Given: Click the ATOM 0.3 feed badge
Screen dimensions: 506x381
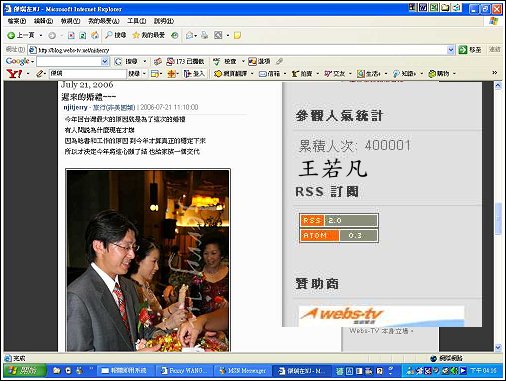Looking at the screenshot, I should coord(339,235).
